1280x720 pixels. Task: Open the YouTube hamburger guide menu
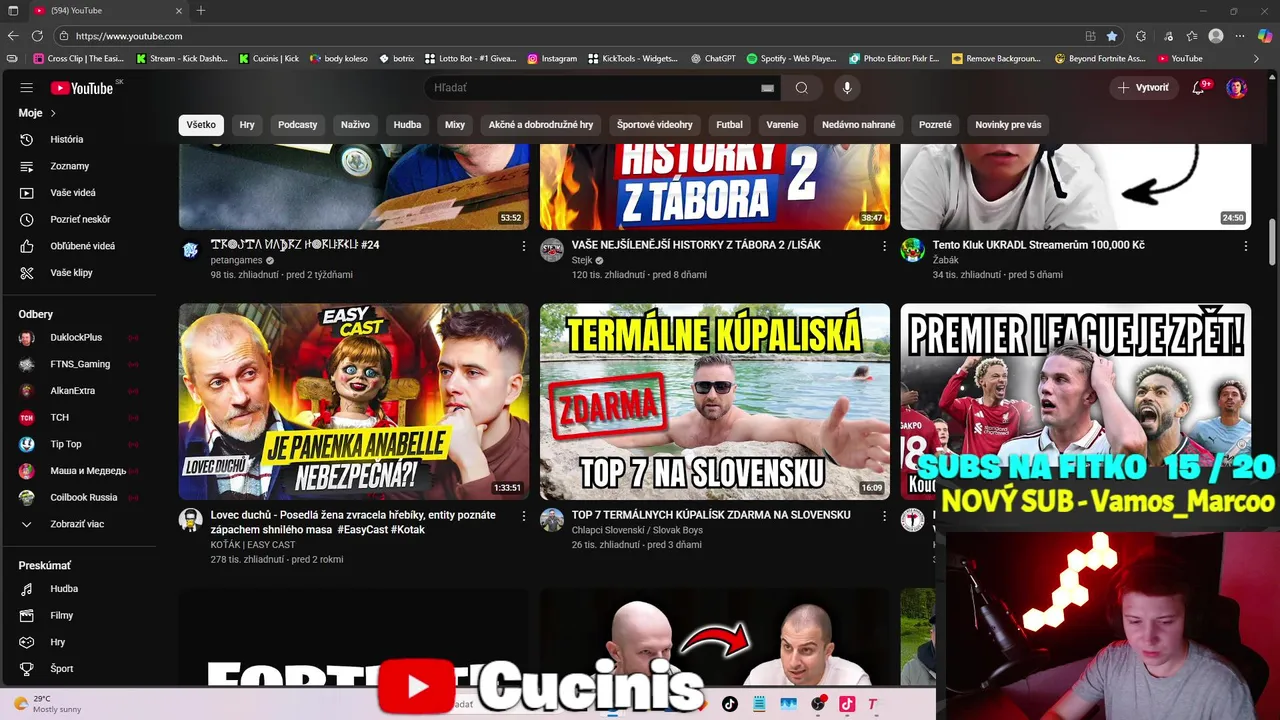point(27,88)
